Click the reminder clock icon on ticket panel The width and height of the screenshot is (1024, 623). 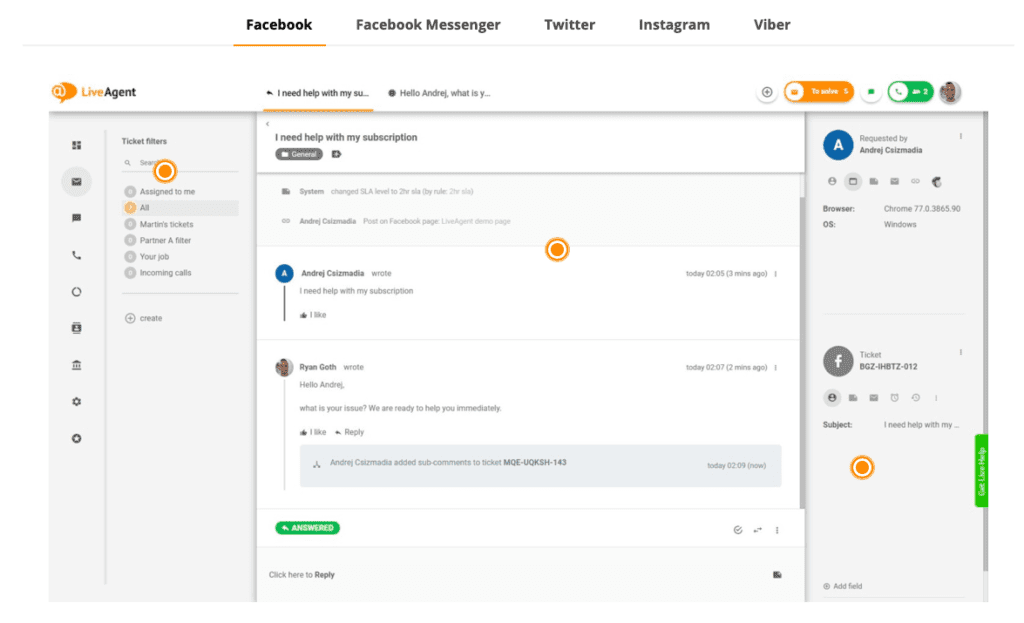[894, 397]
